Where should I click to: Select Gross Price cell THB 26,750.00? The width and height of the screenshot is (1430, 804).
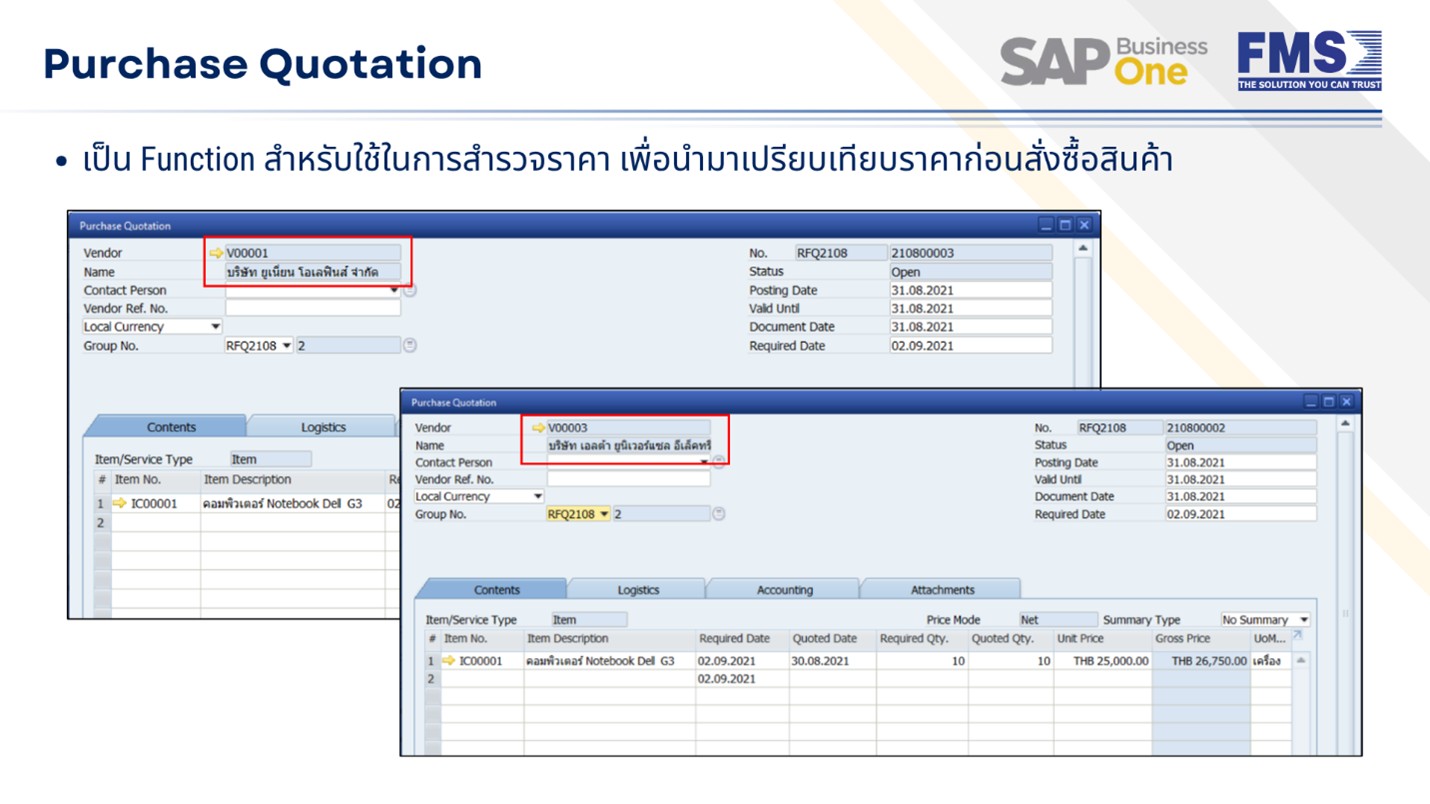click(x=1200, y=661)
